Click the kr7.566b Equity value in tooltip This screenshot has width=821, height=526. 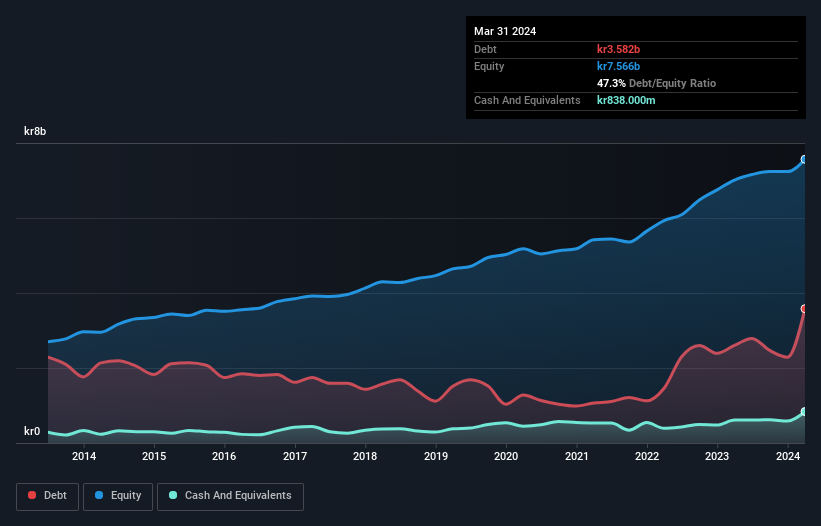point(618,66)
